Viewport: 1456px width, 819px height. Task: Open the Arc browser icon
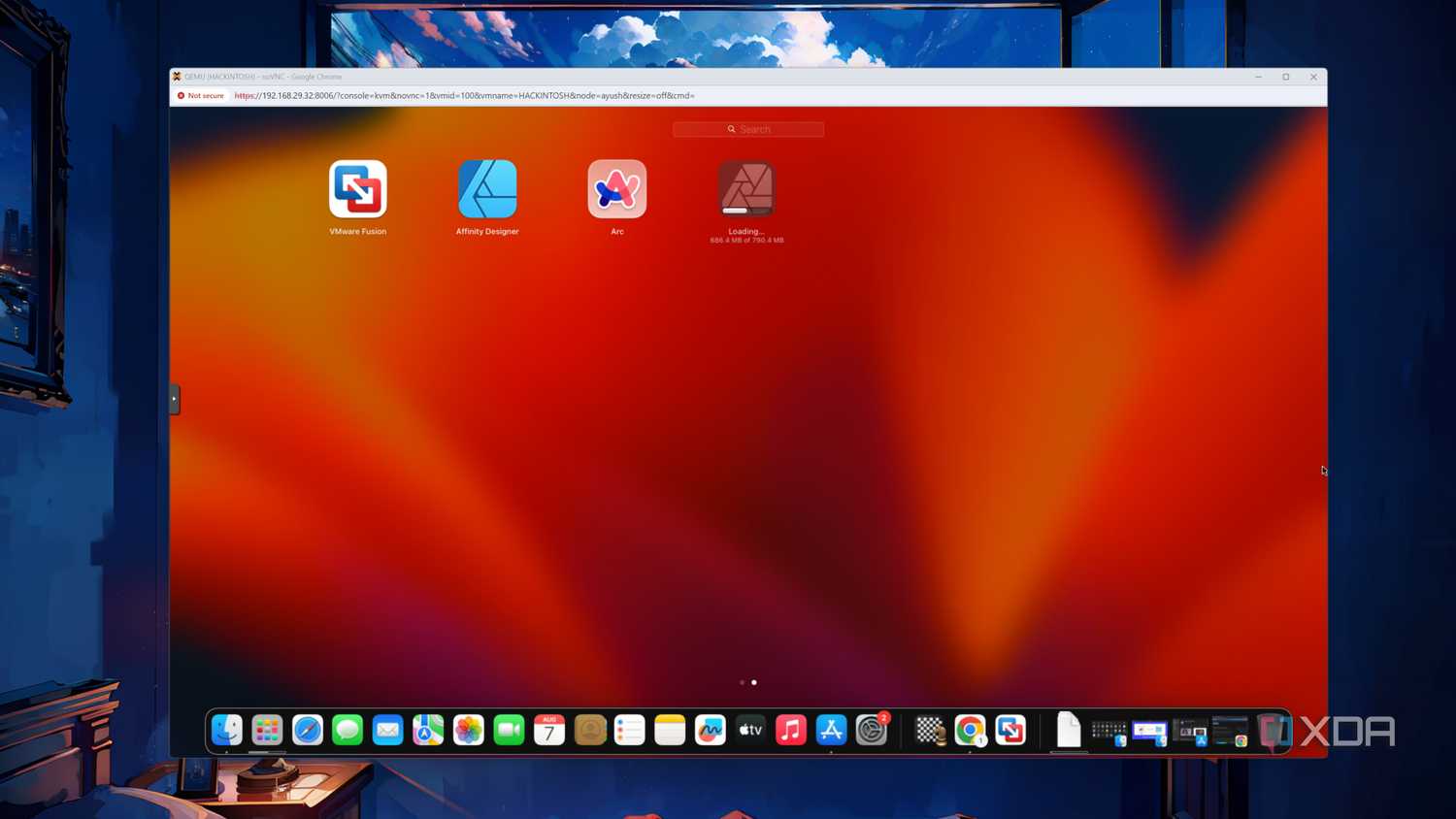point(616,189)
